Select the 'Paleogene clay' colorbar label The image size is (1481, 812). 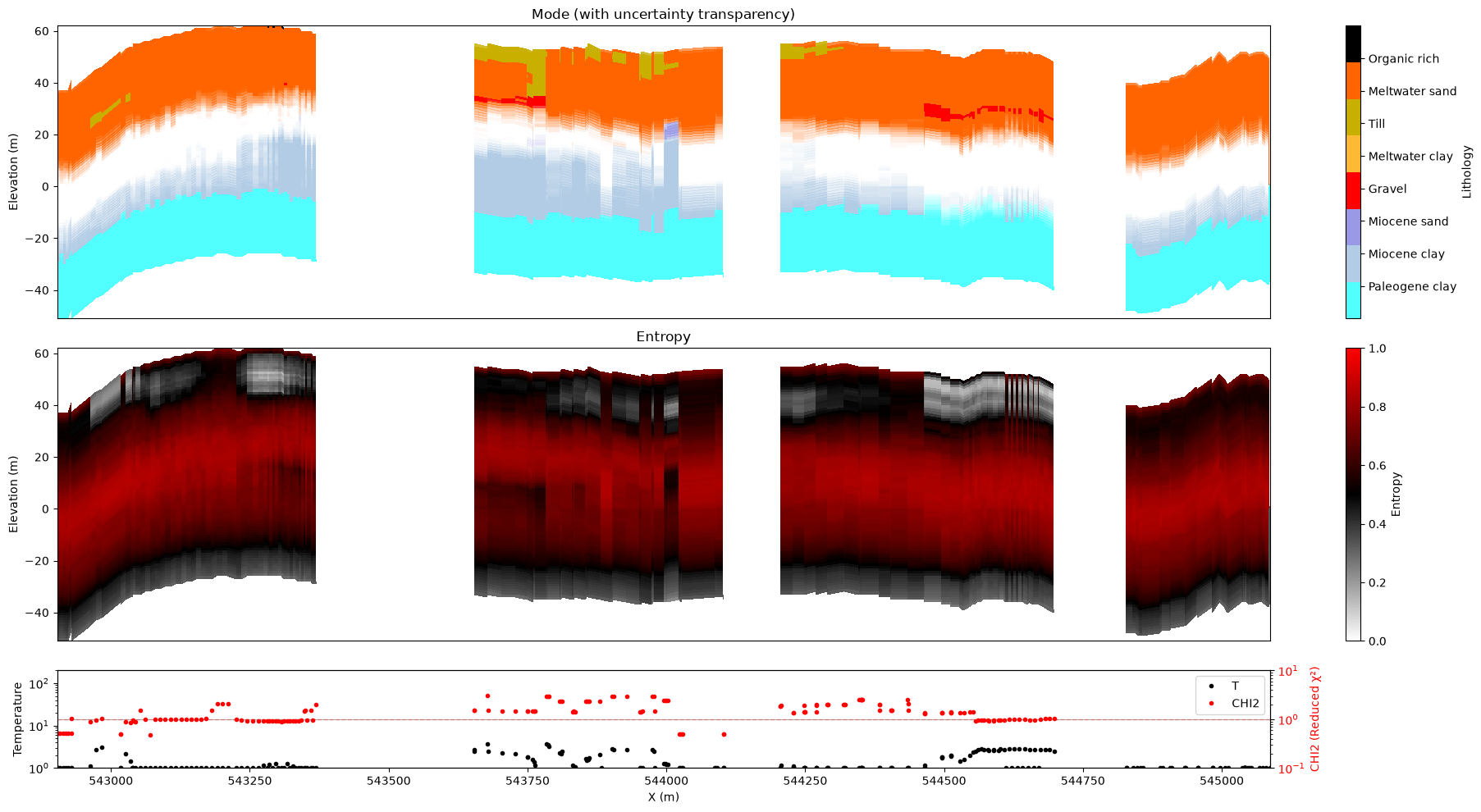[1412, 286]
